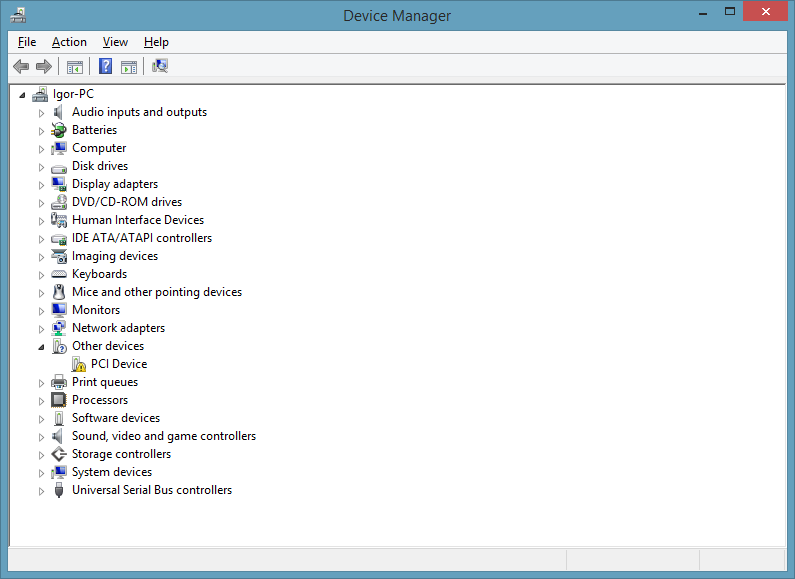The width and height of the screenshot is (795, 579).
Task: Select the Monitors icon
Action: click(59, 310)
